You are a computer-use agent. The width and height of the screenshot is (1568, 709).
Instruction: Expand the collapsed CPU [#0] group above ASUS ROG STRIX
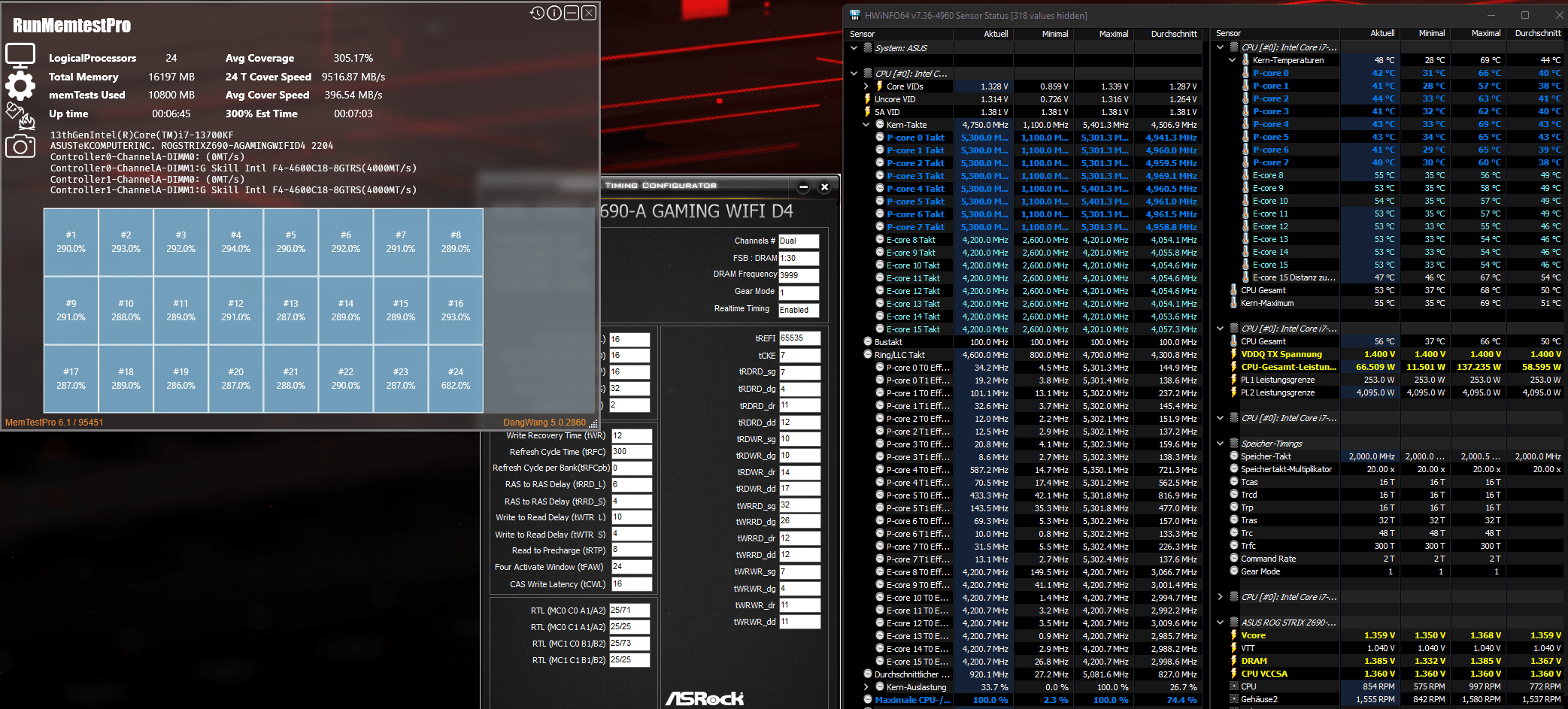pos(1221,597)
